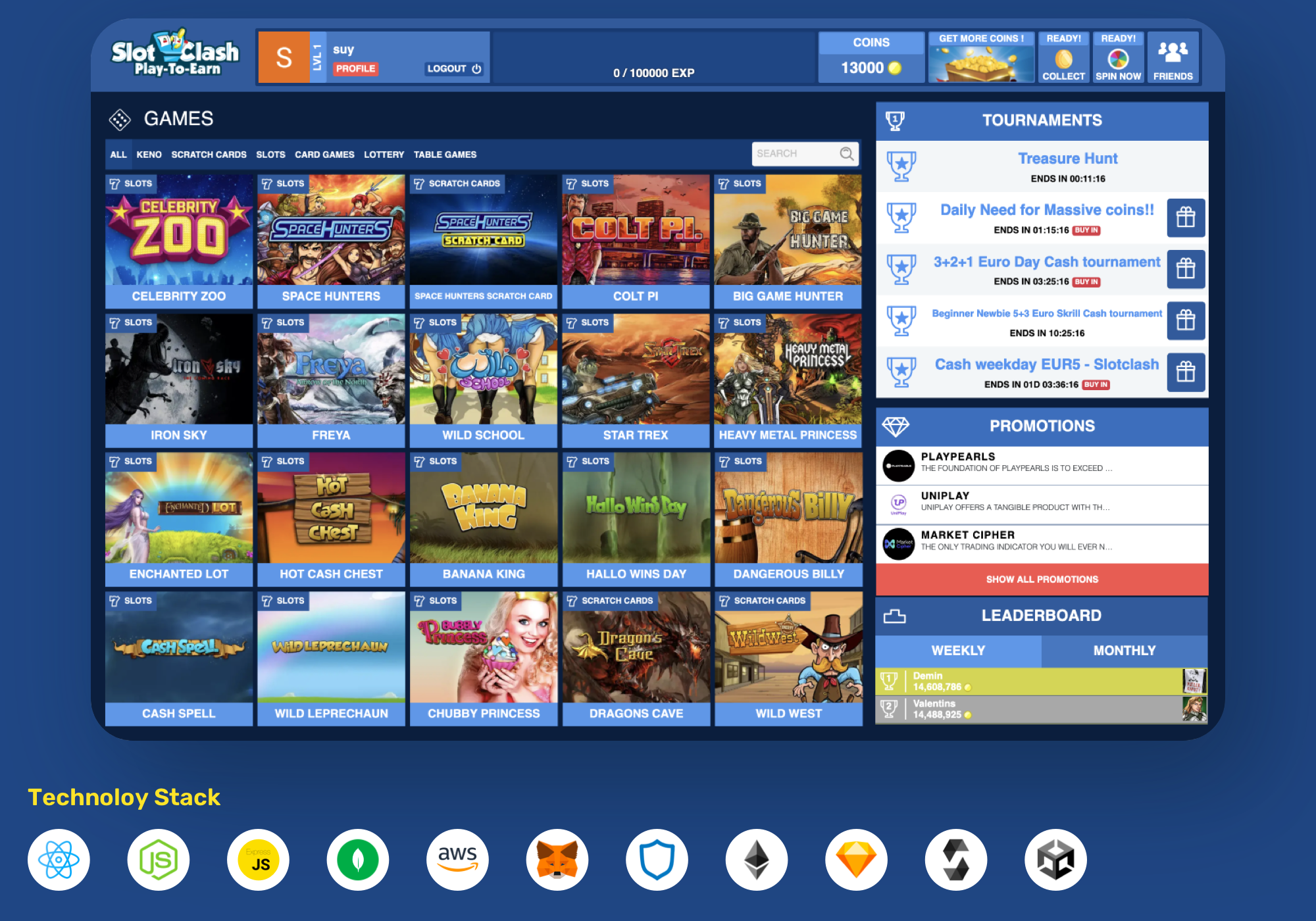Filter games by Scratch Cards
The image size is (1316, 921).
[209, 155]
